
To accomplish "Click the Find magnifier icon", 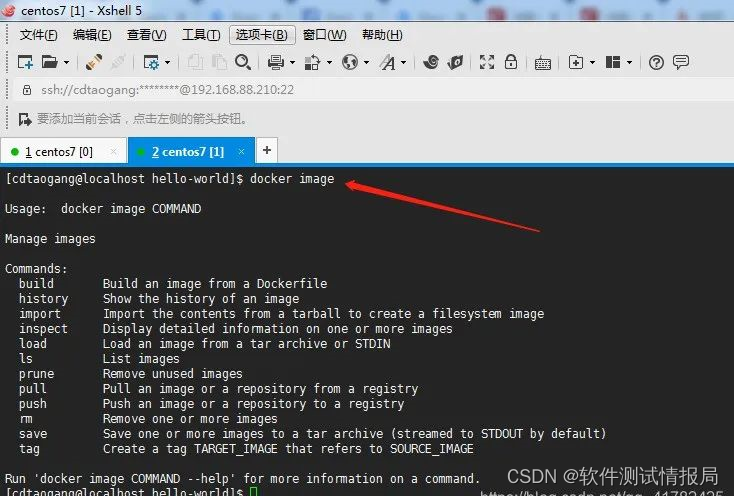I will pos(242,62).
